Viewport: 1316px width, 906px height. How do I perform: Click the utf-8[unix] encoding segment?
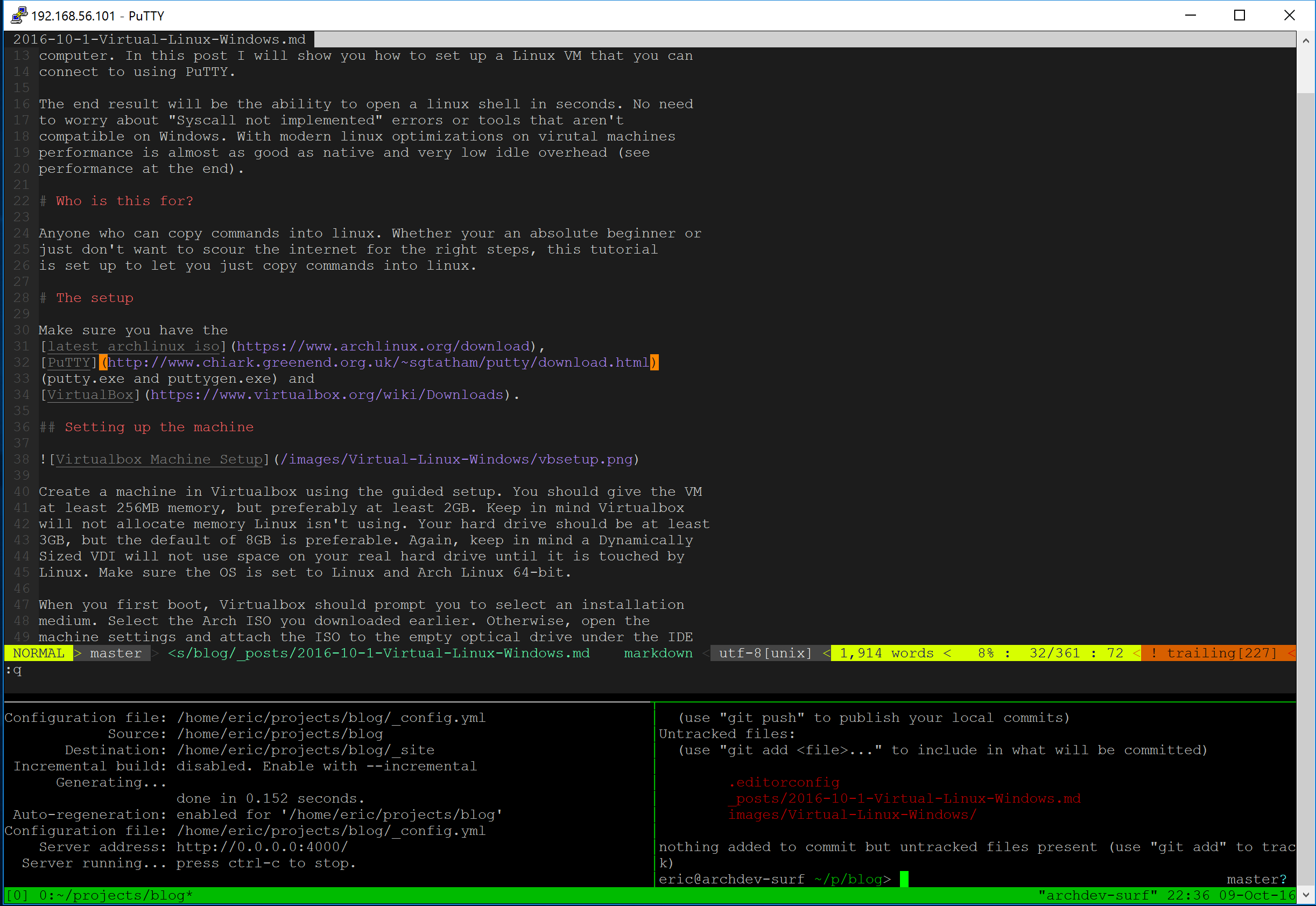pyautogui.click(x=765, y=653)
